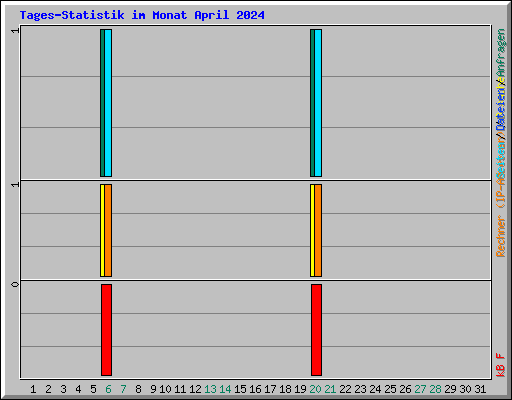Viewport: 512px width, 400px height.
Task: Click the blue 'Dateien' legend label
Action: click(x=501, y=110)
